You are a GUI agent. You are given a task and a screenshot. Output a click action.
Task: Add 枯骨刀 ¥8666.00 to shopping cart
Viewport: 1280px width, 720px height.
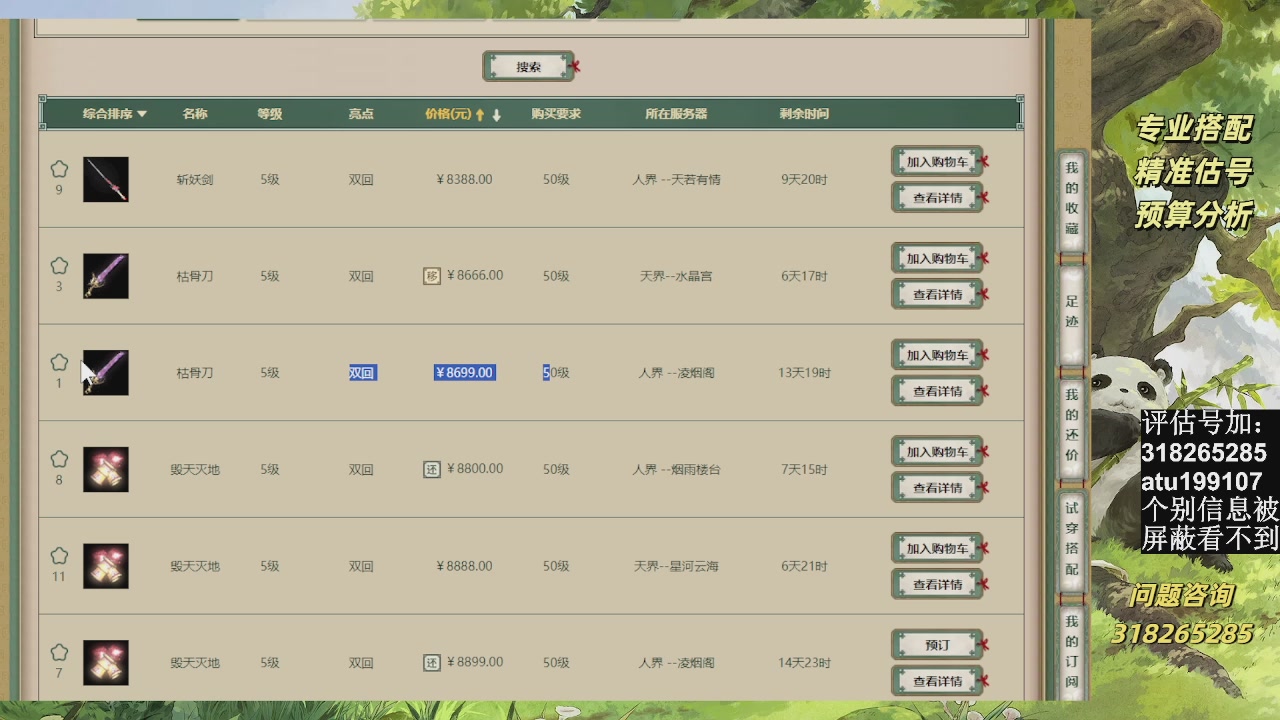(937, 258)
